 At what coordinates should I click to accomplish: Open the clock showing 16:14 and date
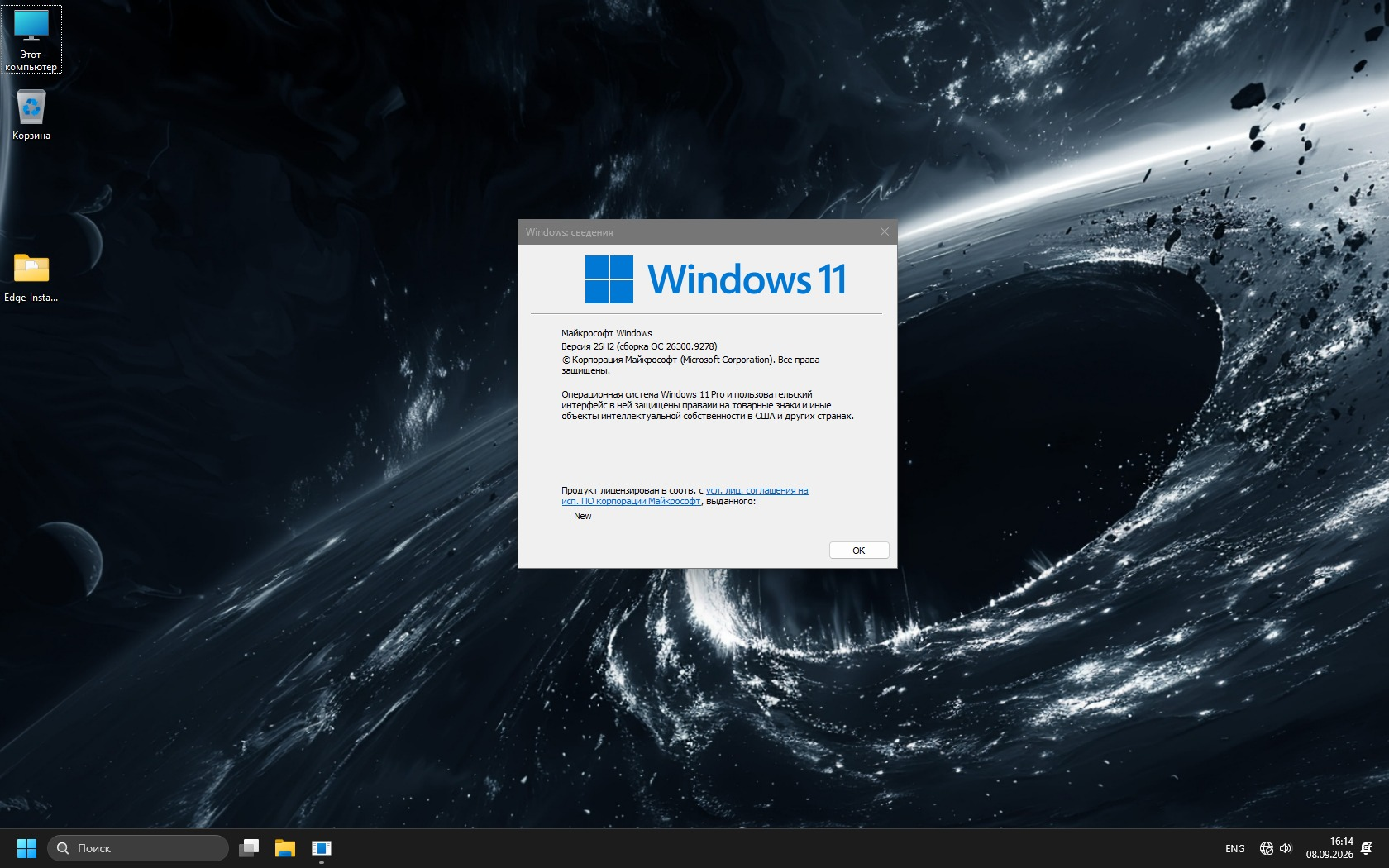tap(1329, 848)
